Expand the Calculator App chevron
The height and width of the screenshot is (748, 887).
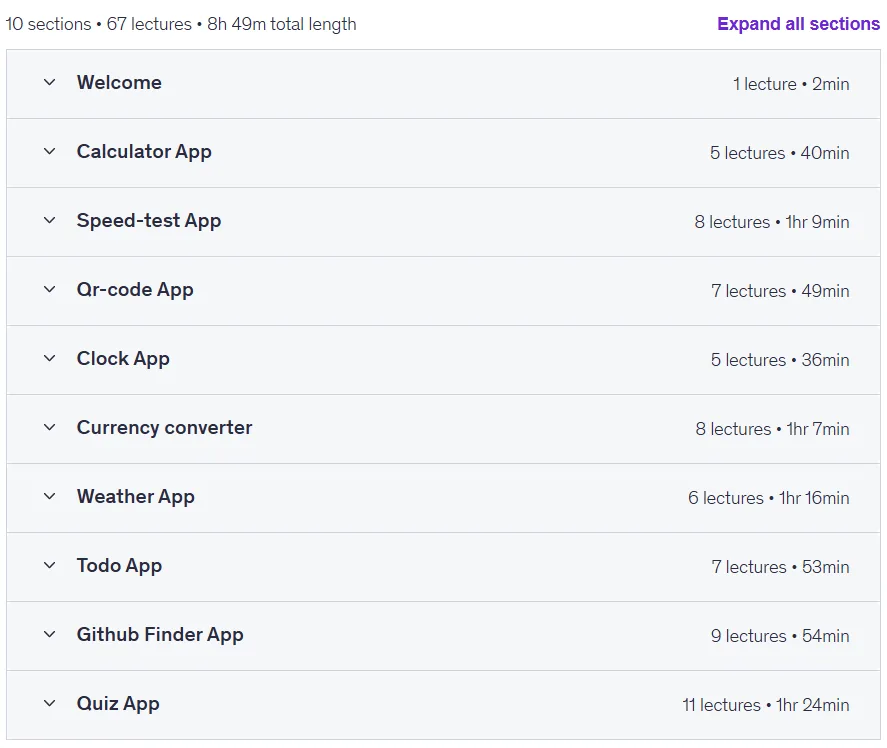50,152
